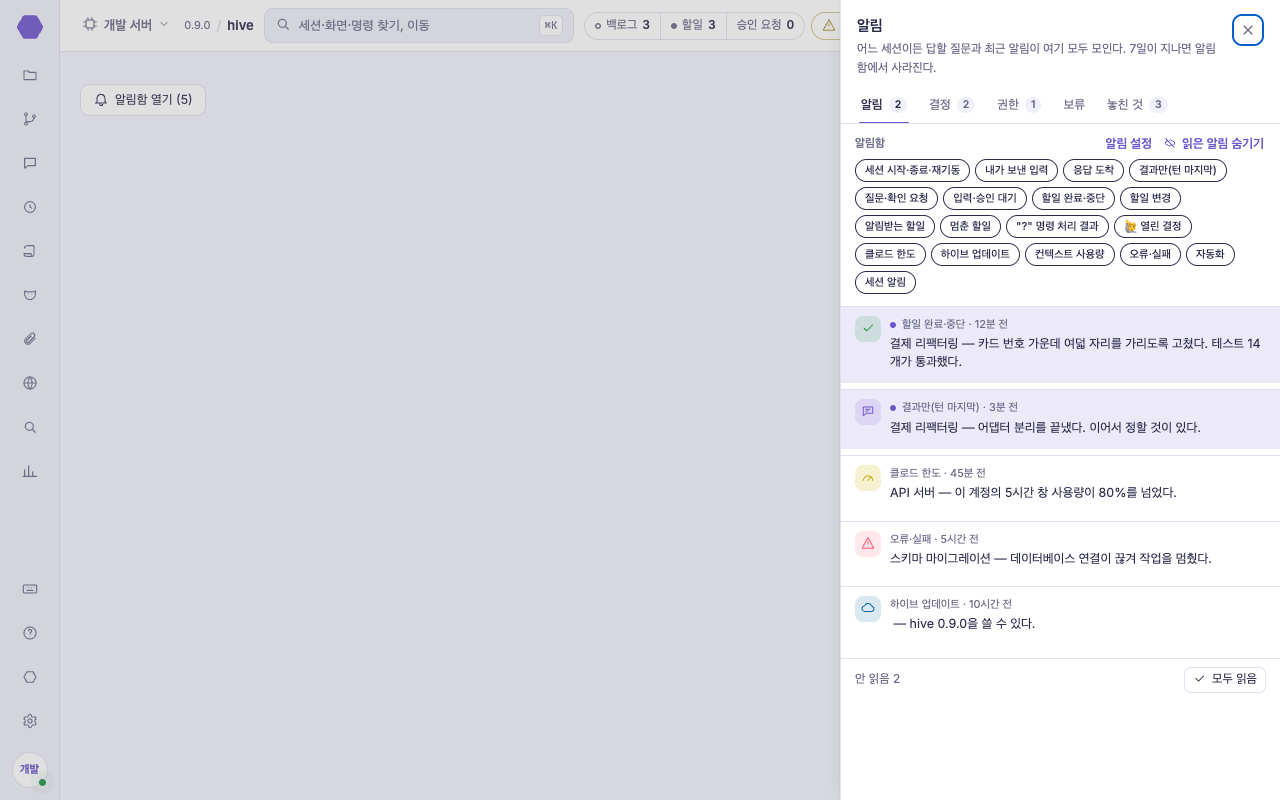
Task: Switch to the 권한 tab
Action: [x=1019, y=104]
